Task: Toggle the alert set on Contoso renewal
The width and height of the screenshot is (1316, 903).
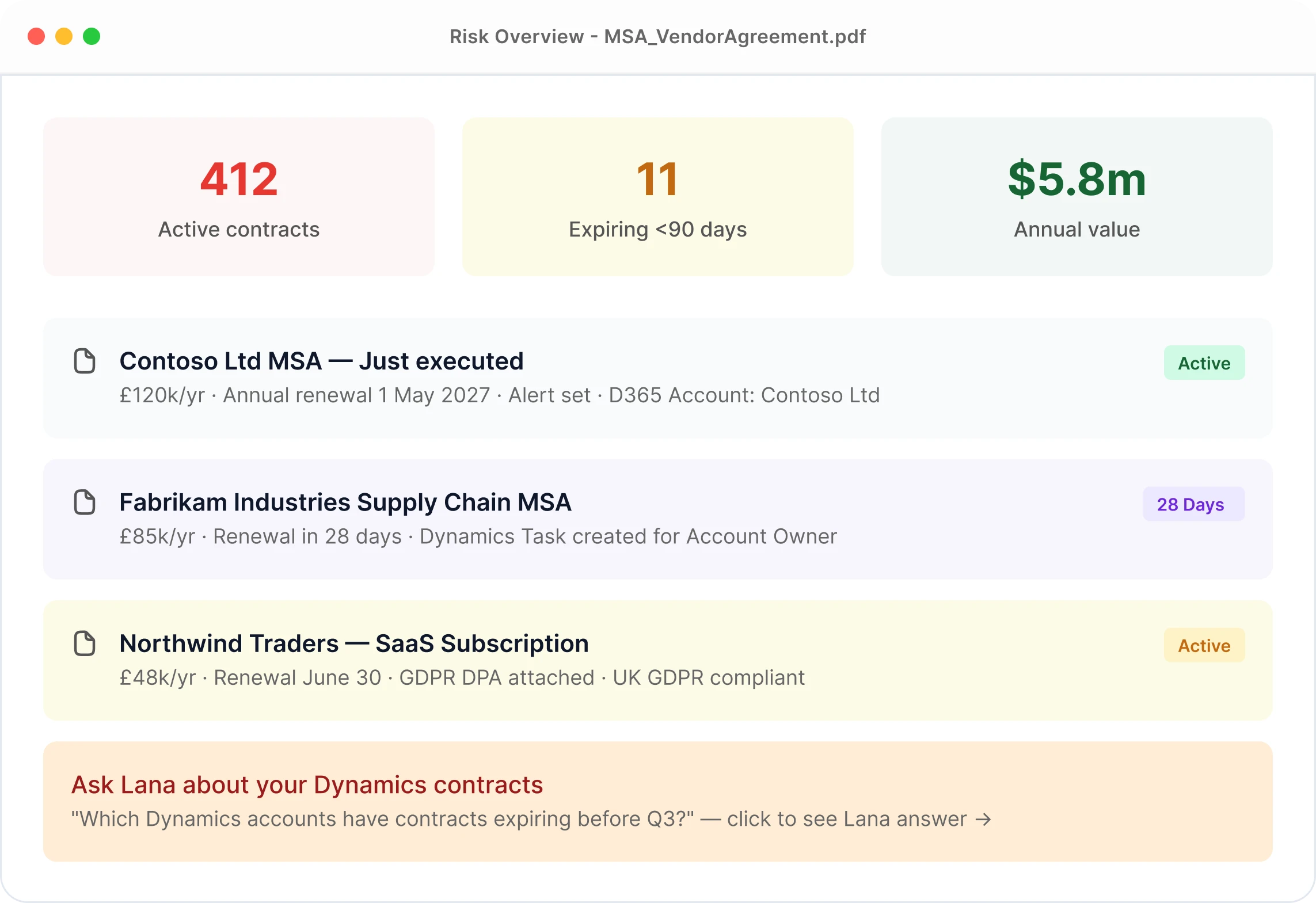Action: [x=547, y=395]
